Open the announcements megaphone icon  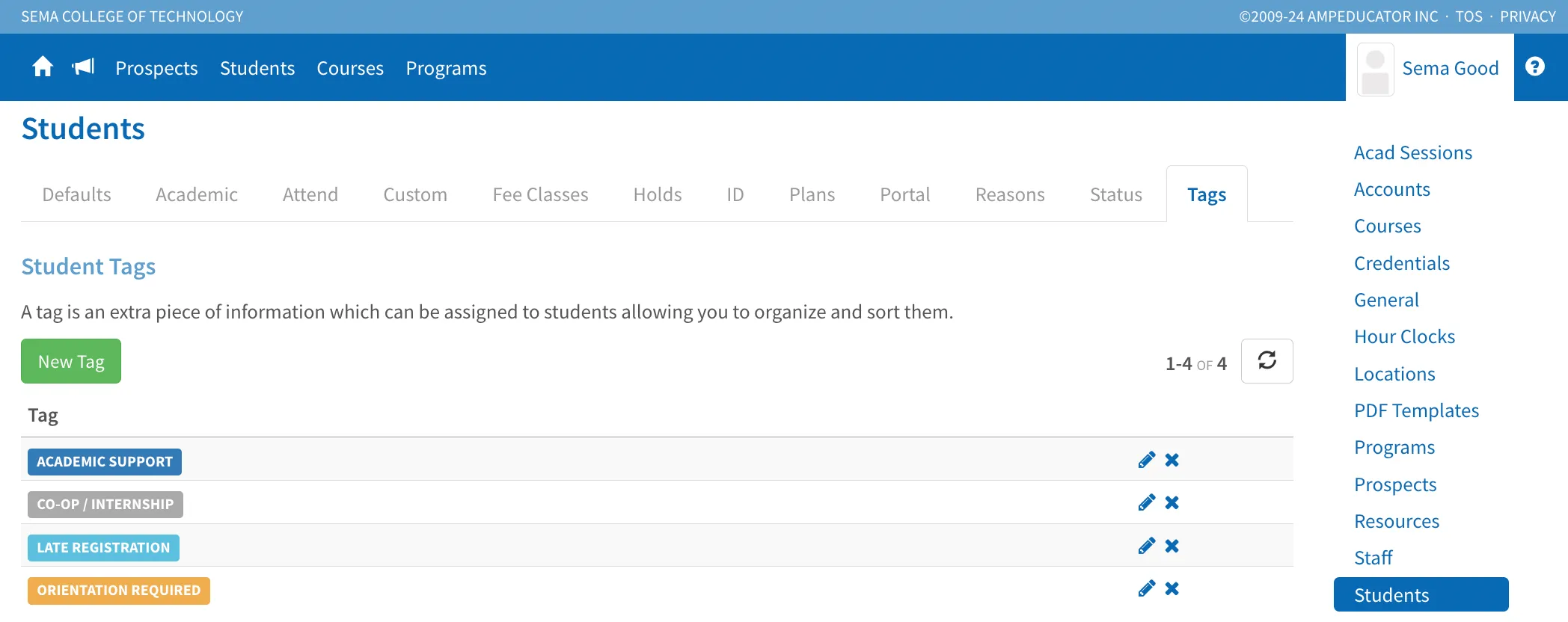pos(83,67)
